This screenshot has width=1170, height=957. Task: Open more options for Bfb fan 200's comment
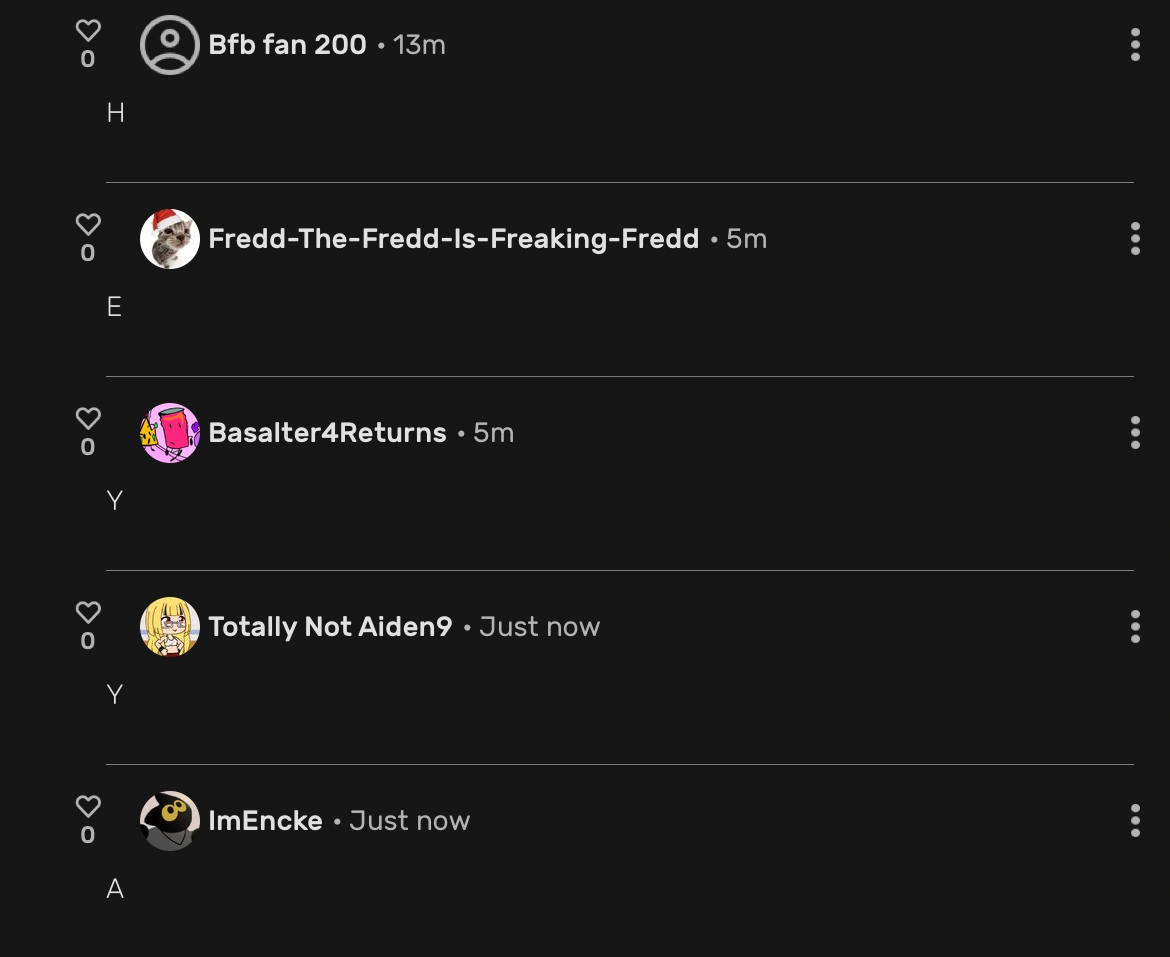click(1135, 45)
